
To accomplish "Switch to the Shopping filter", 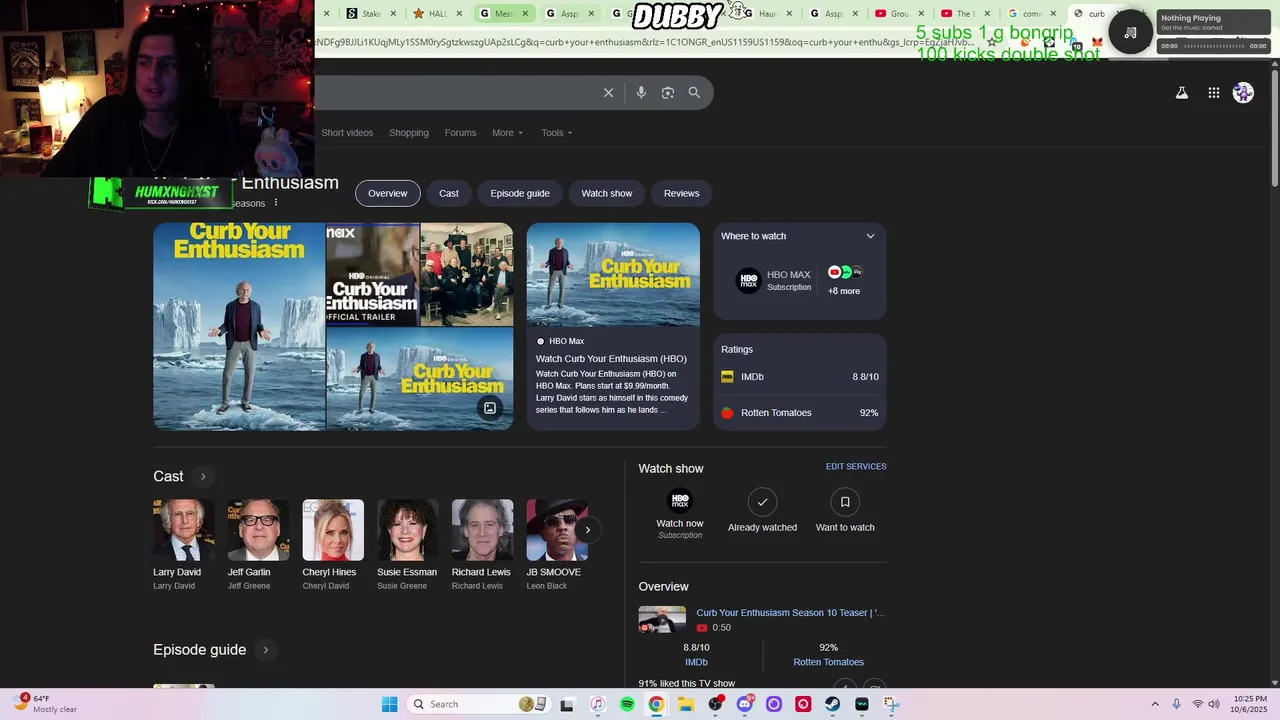I will (409, 133).
